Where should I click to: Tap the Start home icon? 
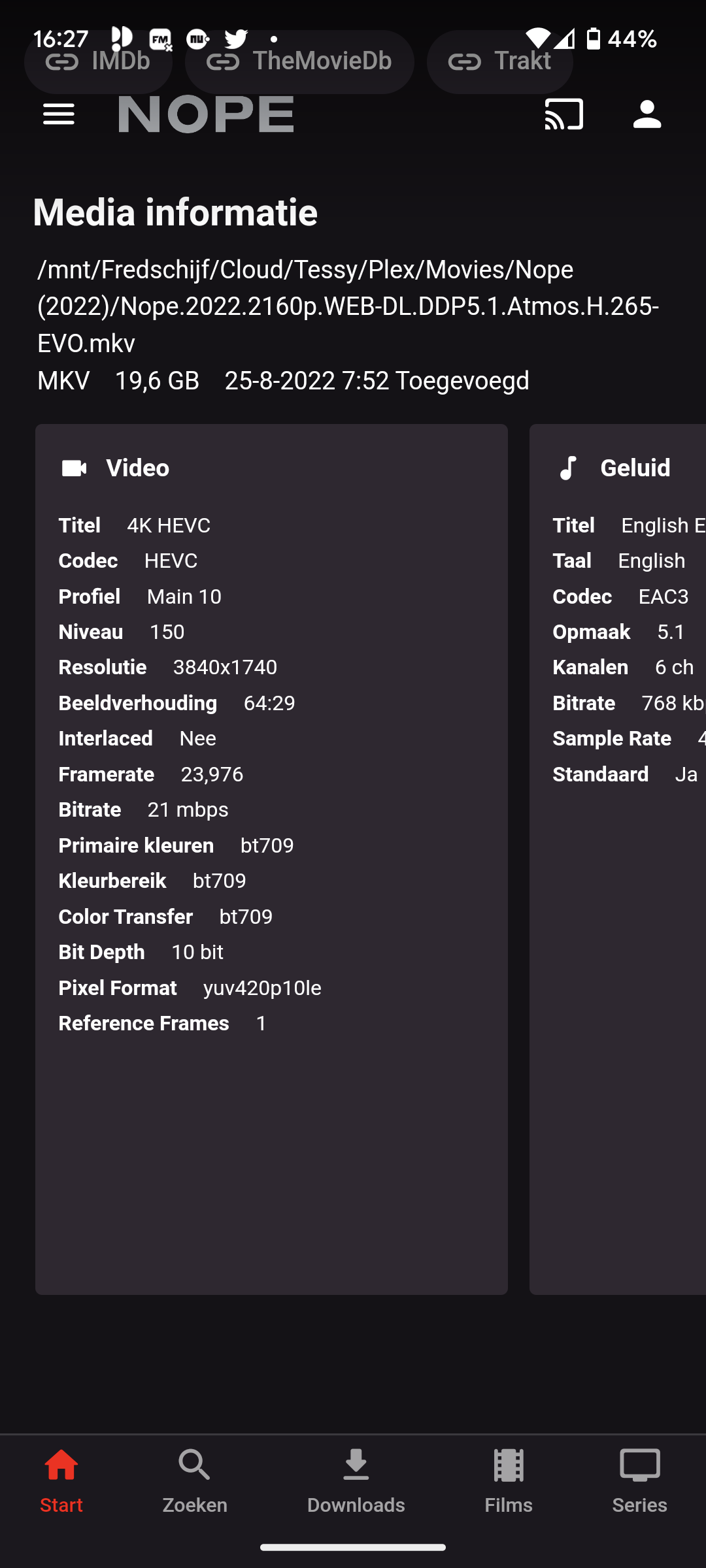click(x=61, y=1465)
